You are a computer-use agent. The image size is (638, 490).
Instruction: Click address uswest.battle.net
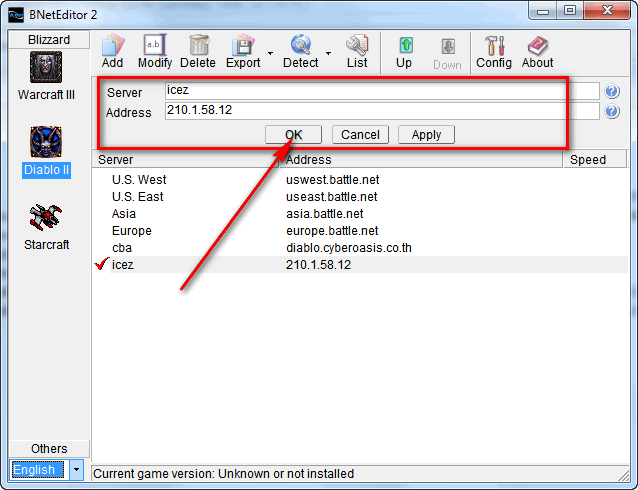(x=332, y=179)
